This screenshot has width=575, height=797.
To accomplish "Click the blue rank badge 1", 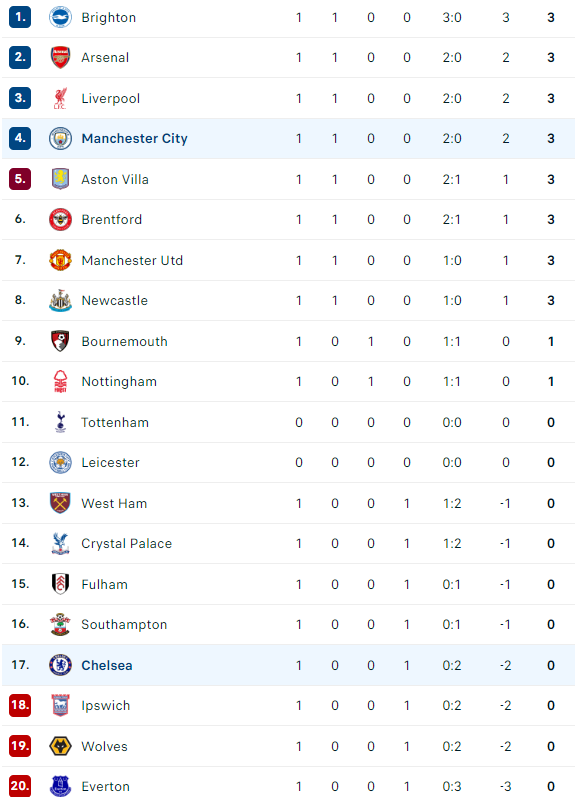I will (20, 17).
